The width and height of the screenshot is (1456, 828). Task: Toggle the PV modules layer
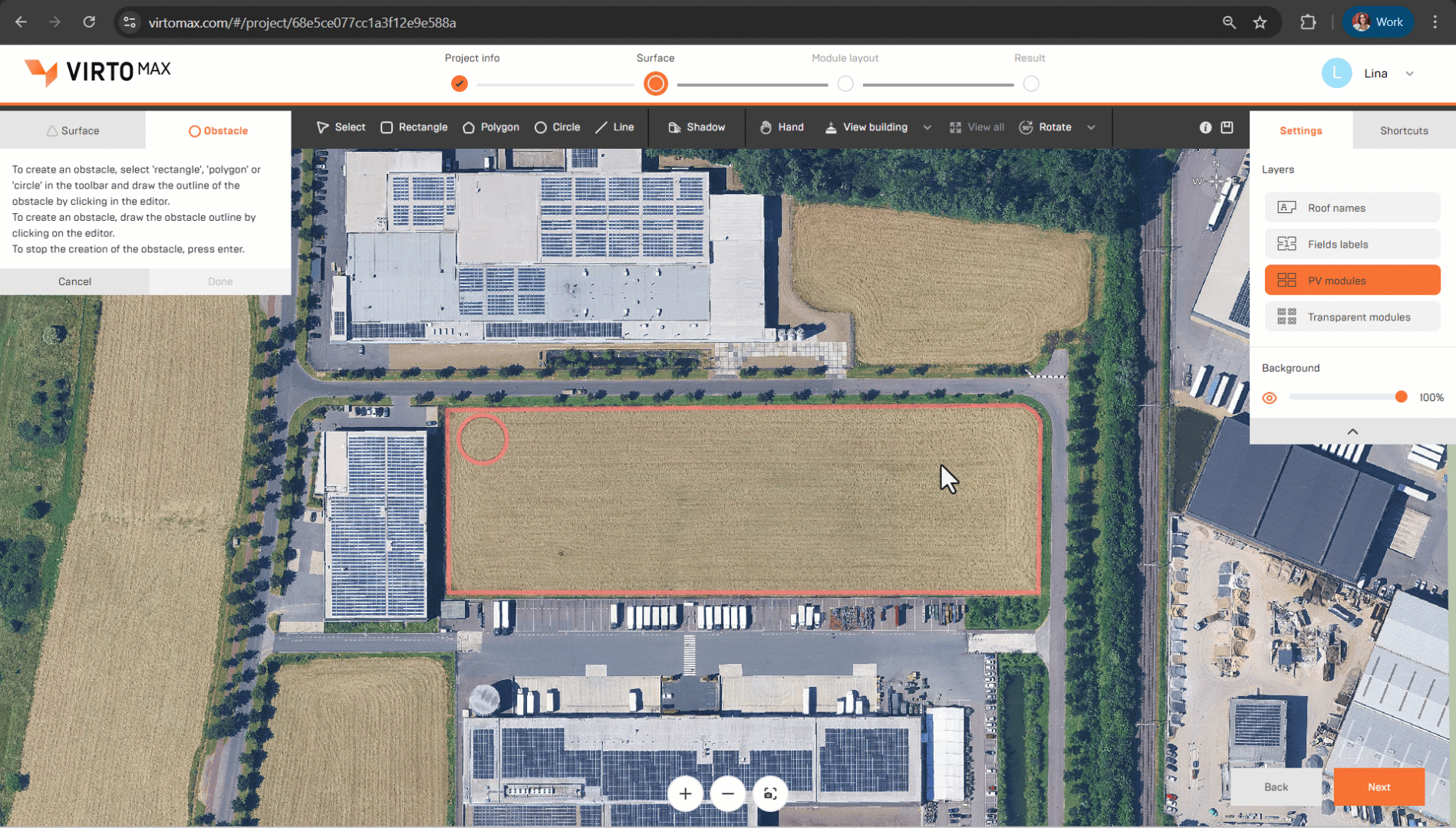(x=1352, y=281)
